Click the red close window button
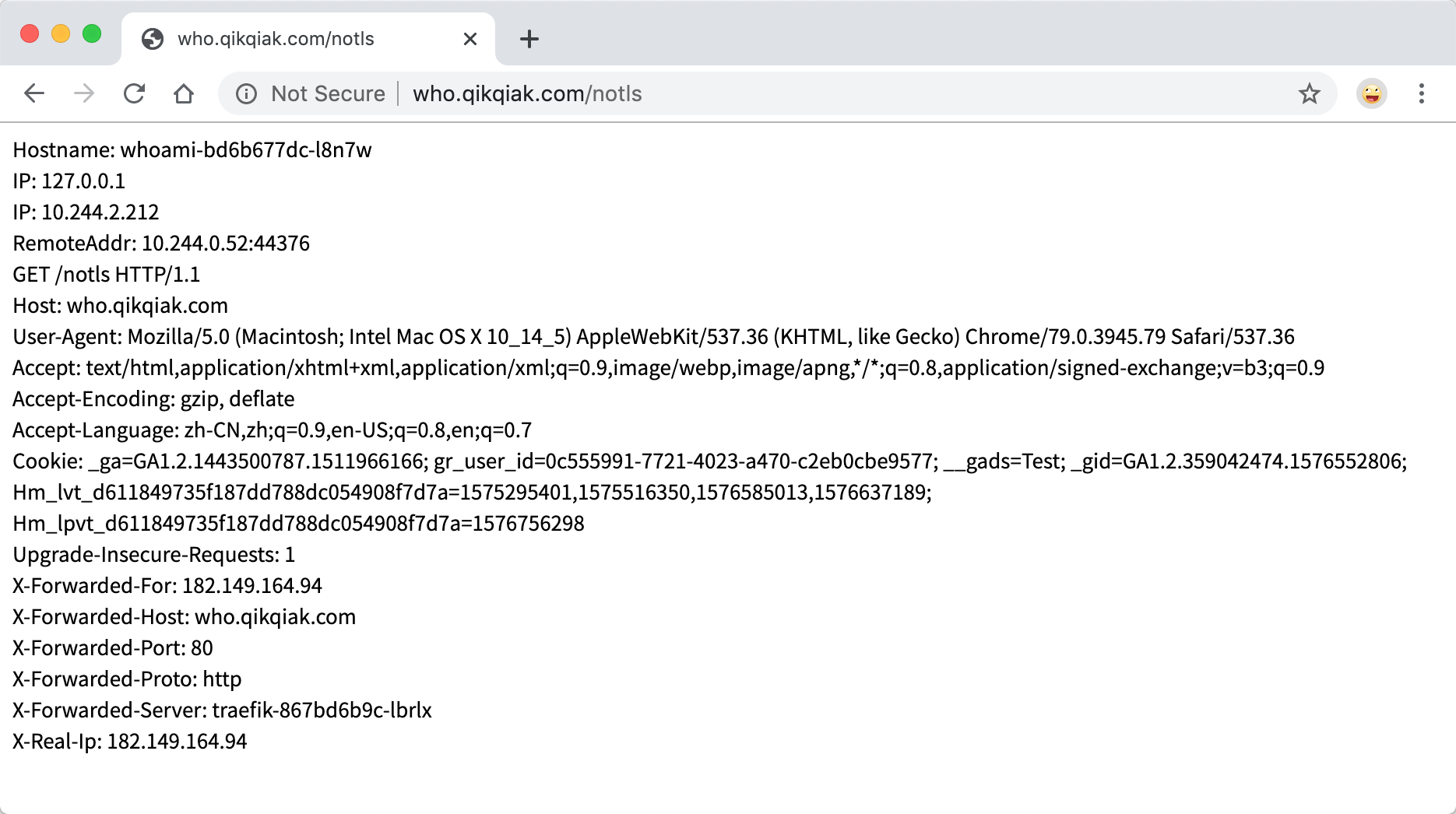The height and width of the screenshot is (814, 1456). click(x=30, y=33)
